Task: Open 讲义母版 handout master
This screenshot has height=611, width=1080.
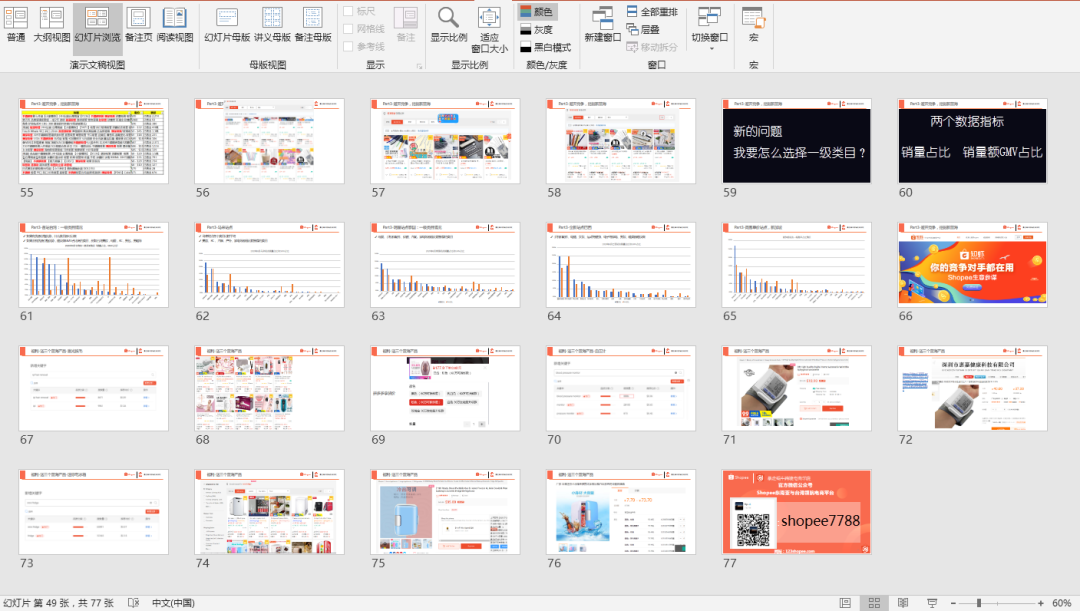Action: tap(273, 25)
